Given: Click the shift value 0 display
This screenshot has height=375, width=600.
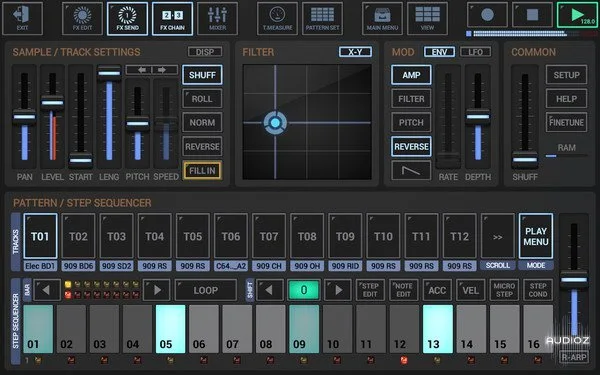Looking at the screenshot, I should click(304, 290).
